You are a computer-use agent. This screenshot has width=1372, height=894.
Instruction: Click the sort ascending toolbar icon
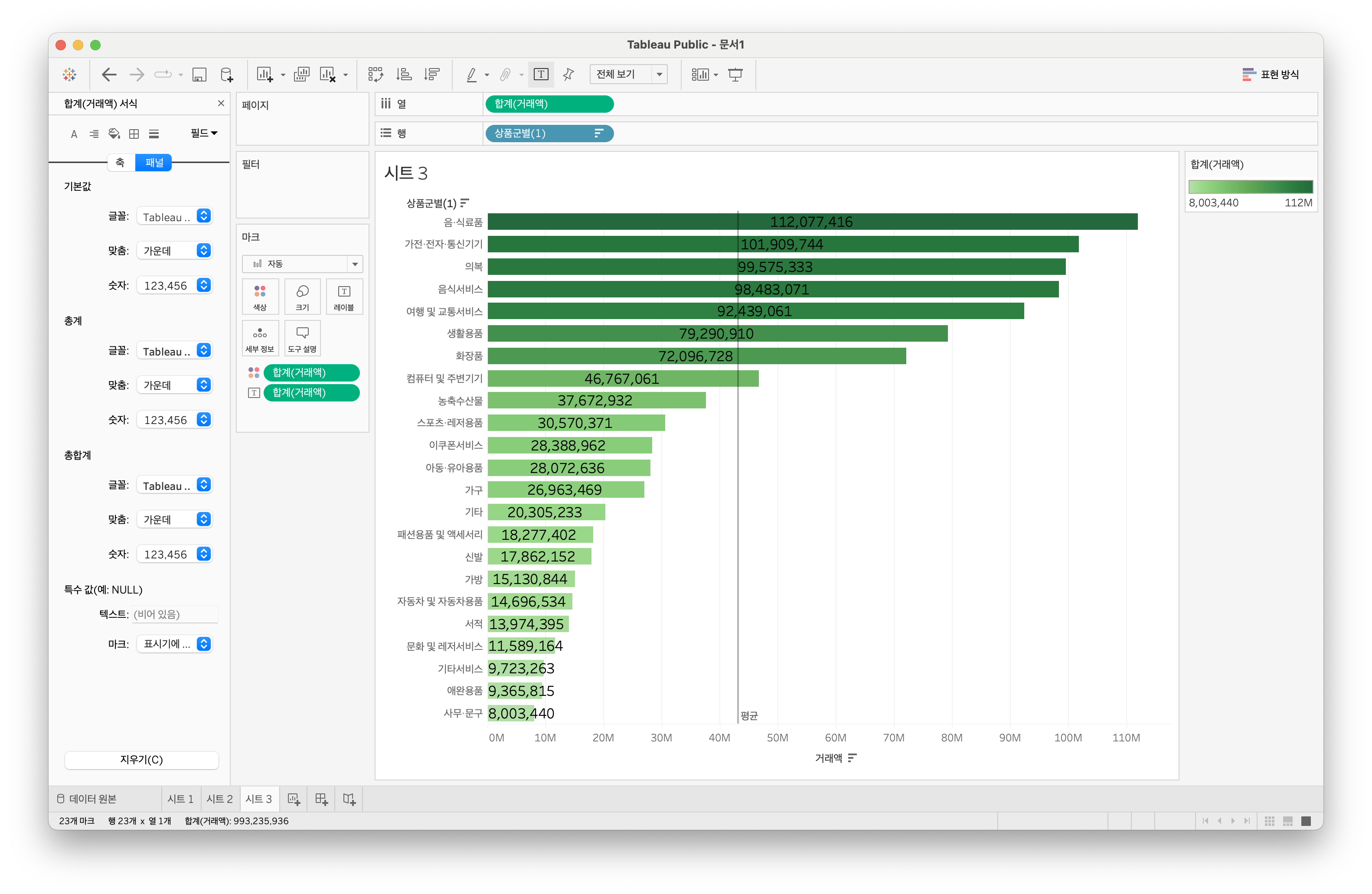coord(404,75)
